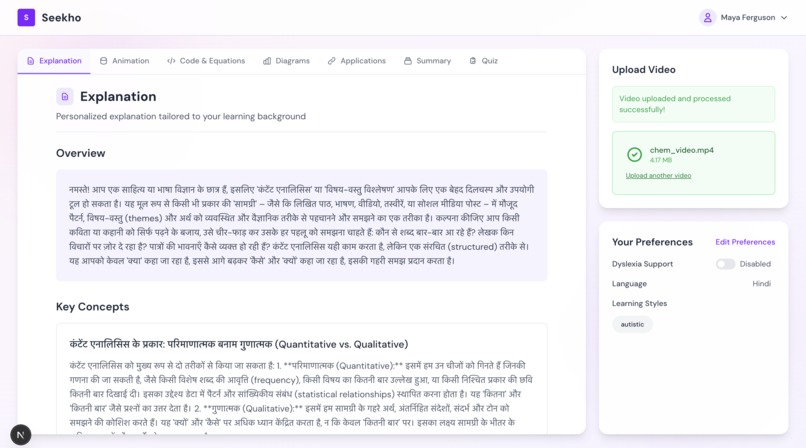Click the Quiz clipboard icon
Screen dimensions: 806x448
click(x=473, y=61)
